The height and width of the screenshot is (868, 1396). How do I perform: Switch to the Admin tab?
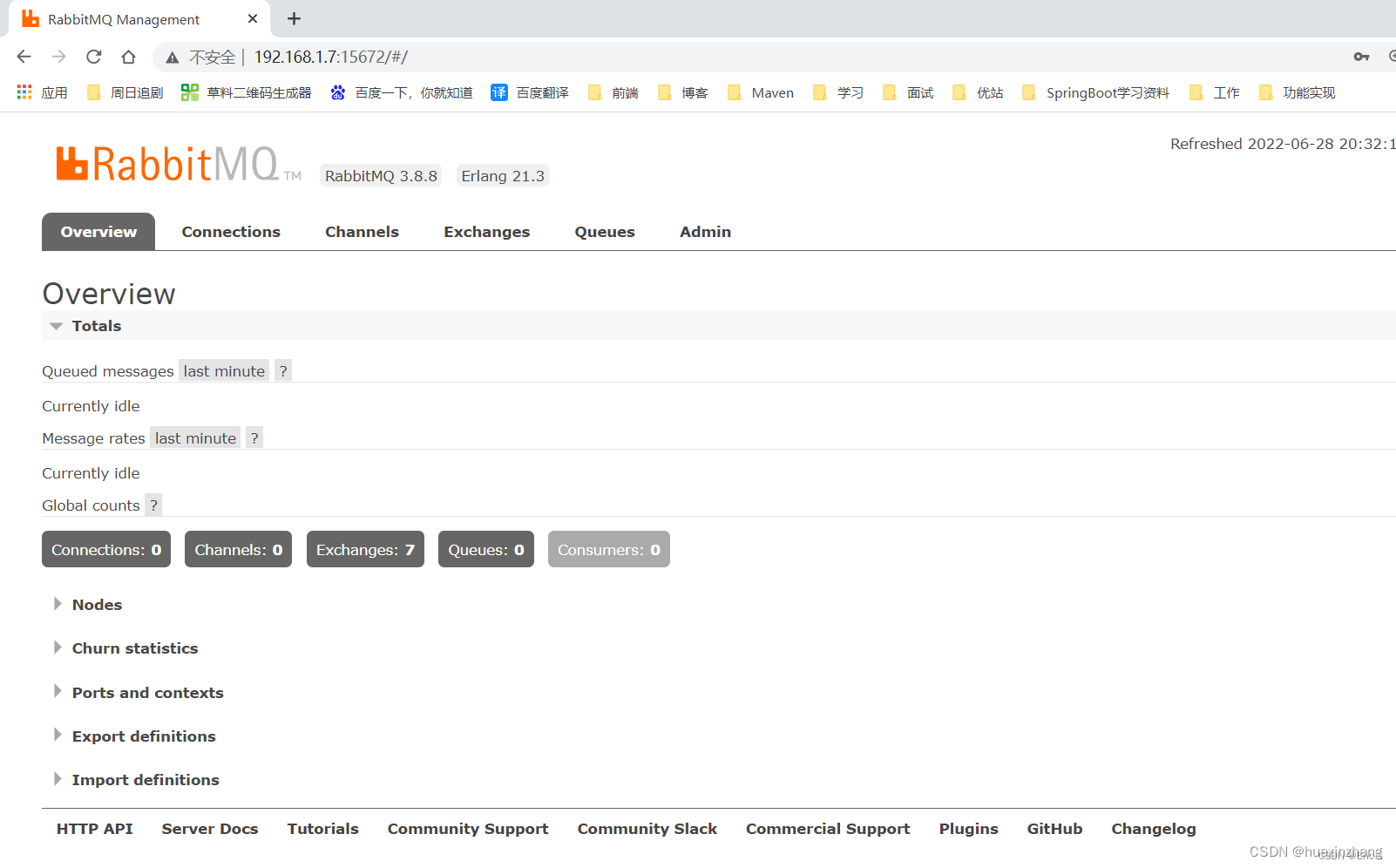(704, 231)
